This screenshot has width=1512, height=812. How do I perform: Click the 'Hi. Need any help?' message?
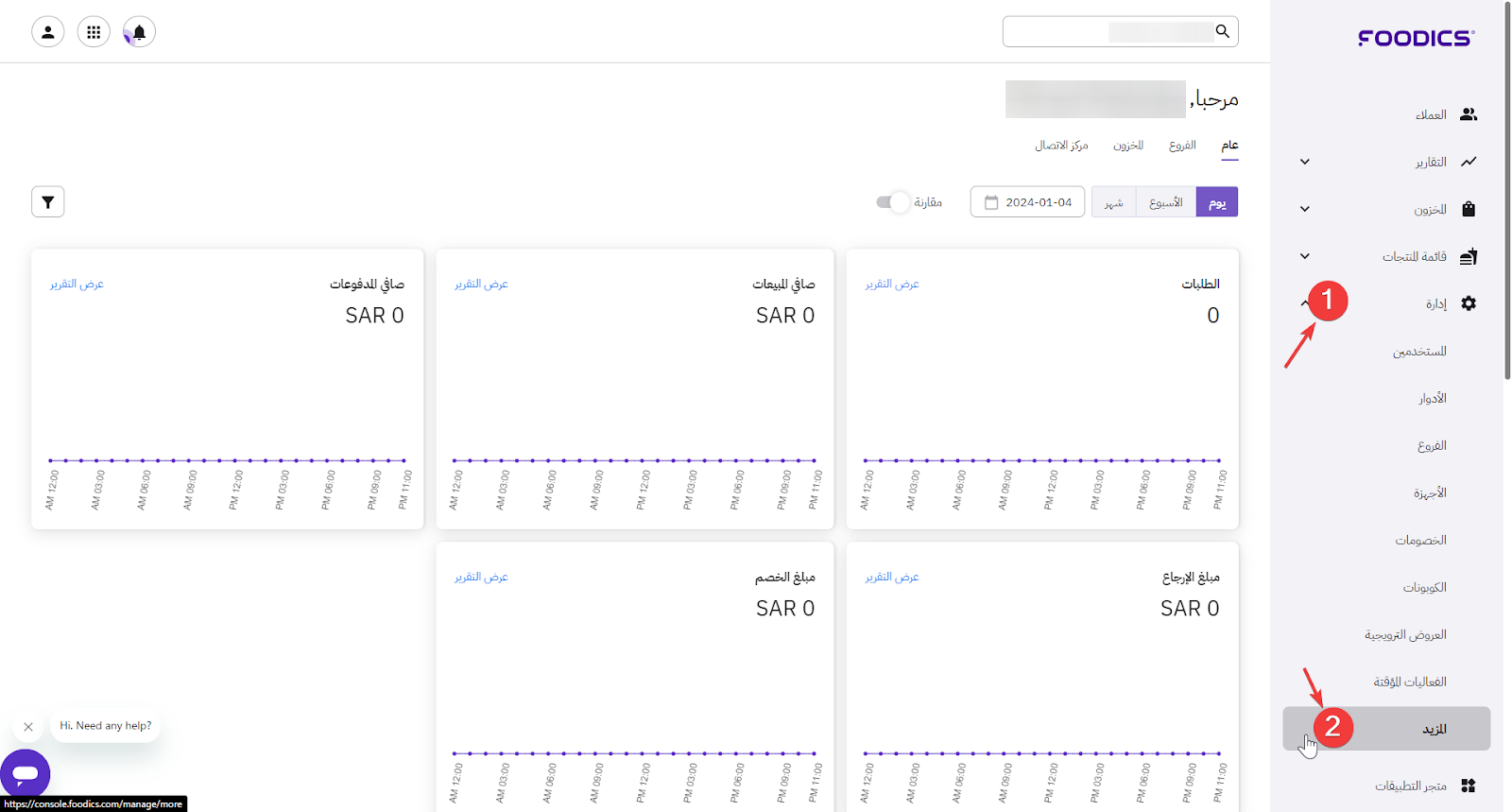tap(106, 726)
